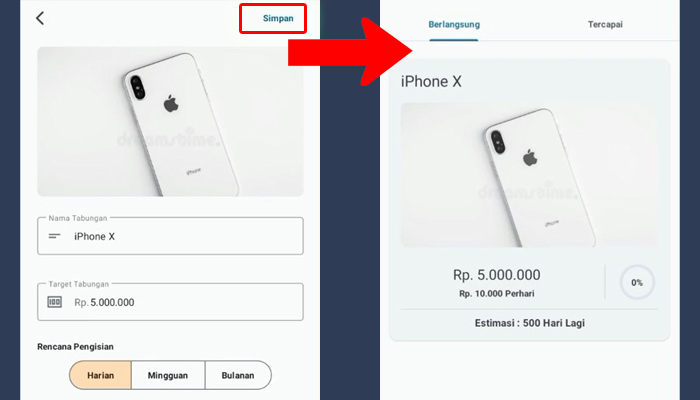Tap the Rp. 5.000.000 amount on the card
This screenshot has height=400, width=700.
pos(496,275)
